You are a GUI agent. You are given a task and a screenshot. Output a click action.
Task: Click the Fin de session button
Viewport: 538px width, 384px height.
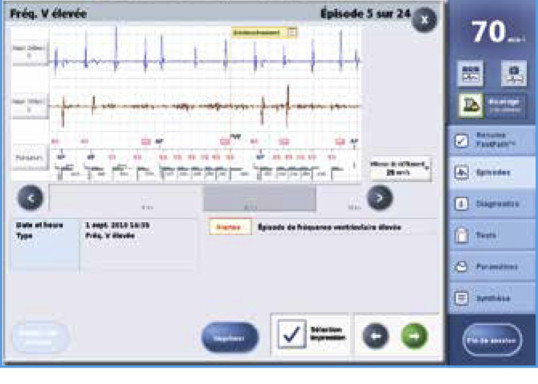492,340
